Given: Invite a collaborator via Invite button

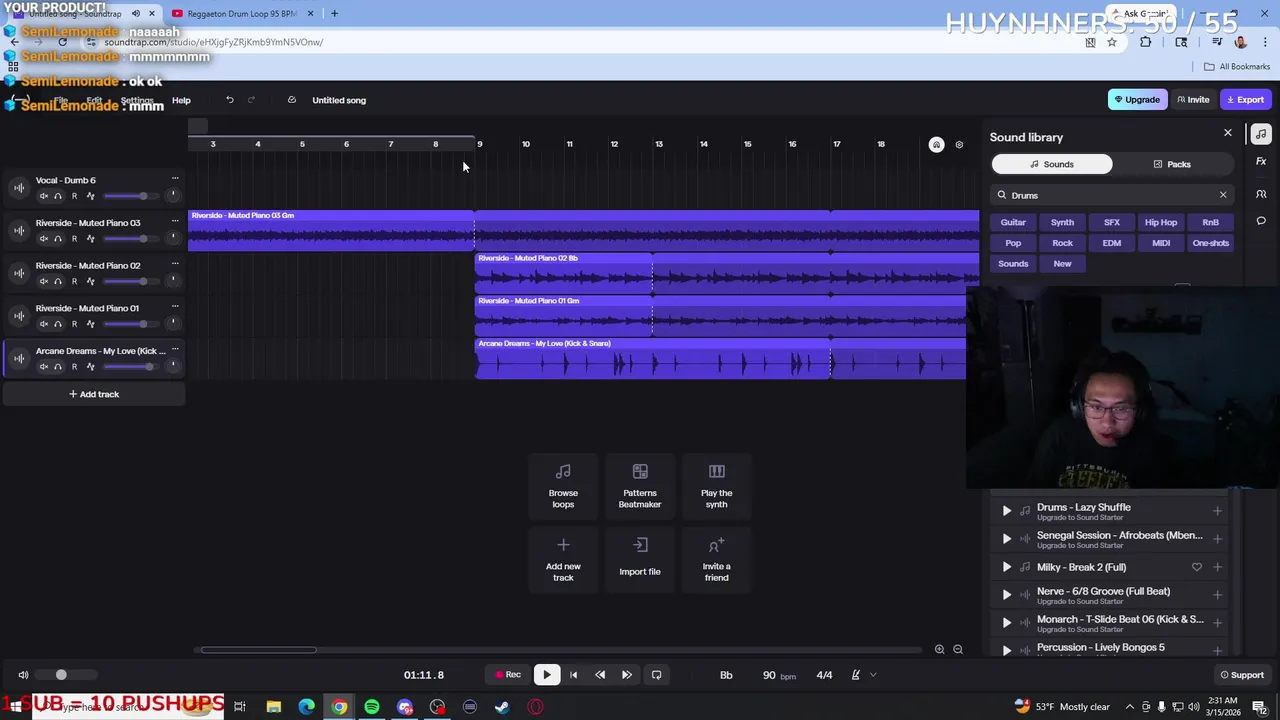Looking at the screenshot, I should point(1193,100).
